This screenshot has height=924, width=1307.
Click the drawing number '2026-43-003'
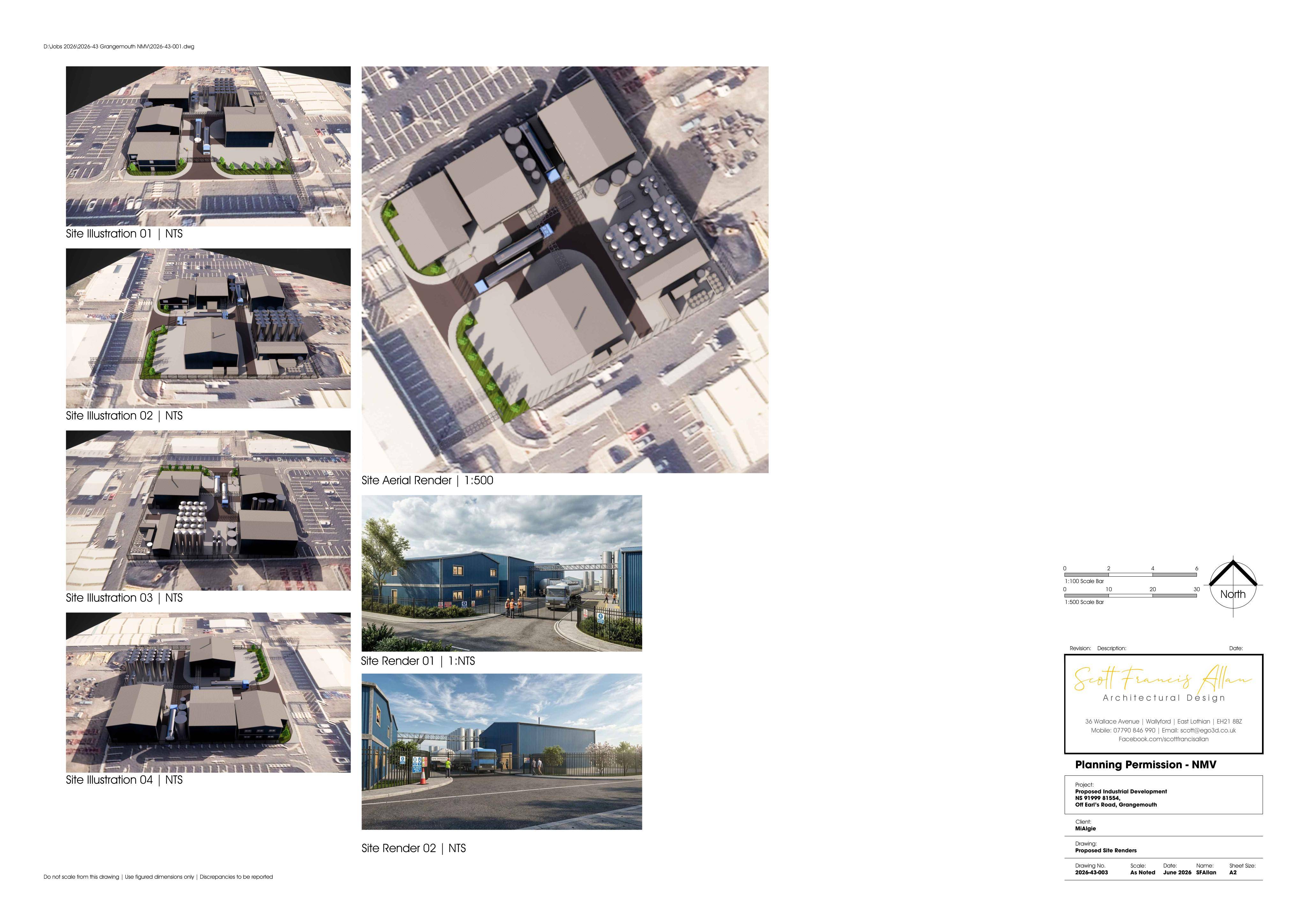(1091, 872)
